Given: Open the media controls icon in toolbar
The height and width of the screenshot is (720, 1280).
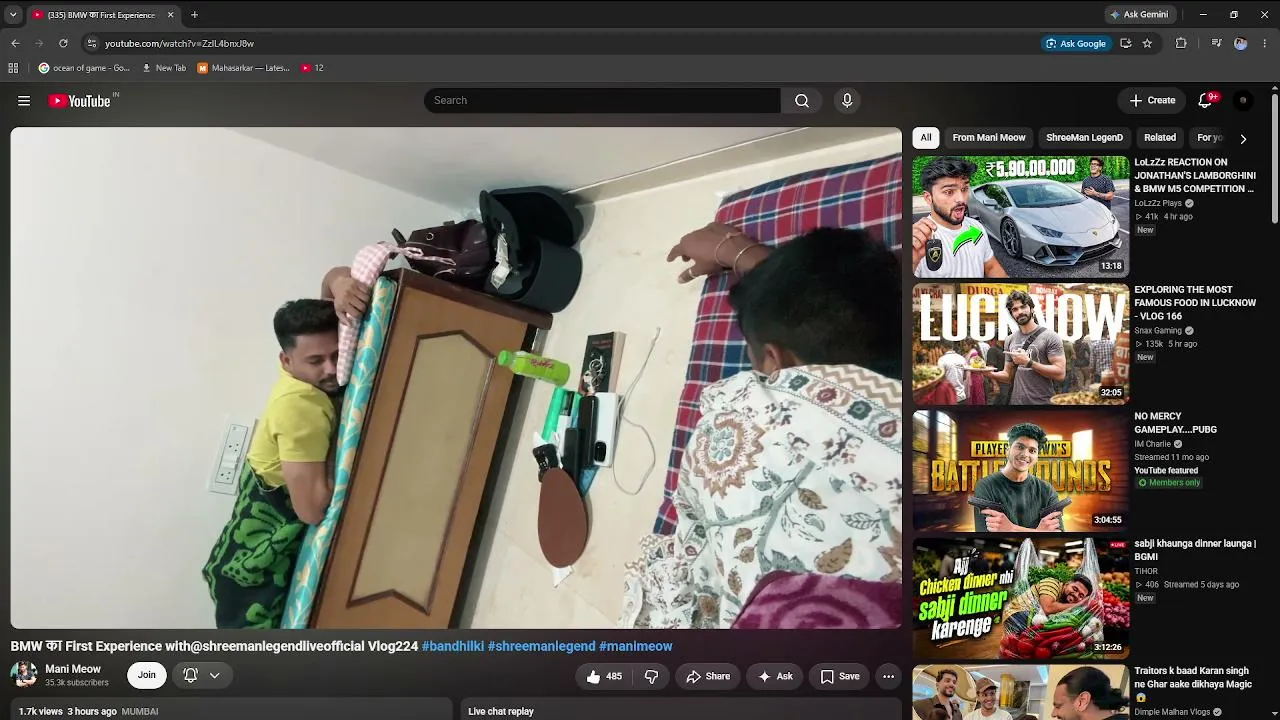Looking at the screenshot, I should point(1216,43).
